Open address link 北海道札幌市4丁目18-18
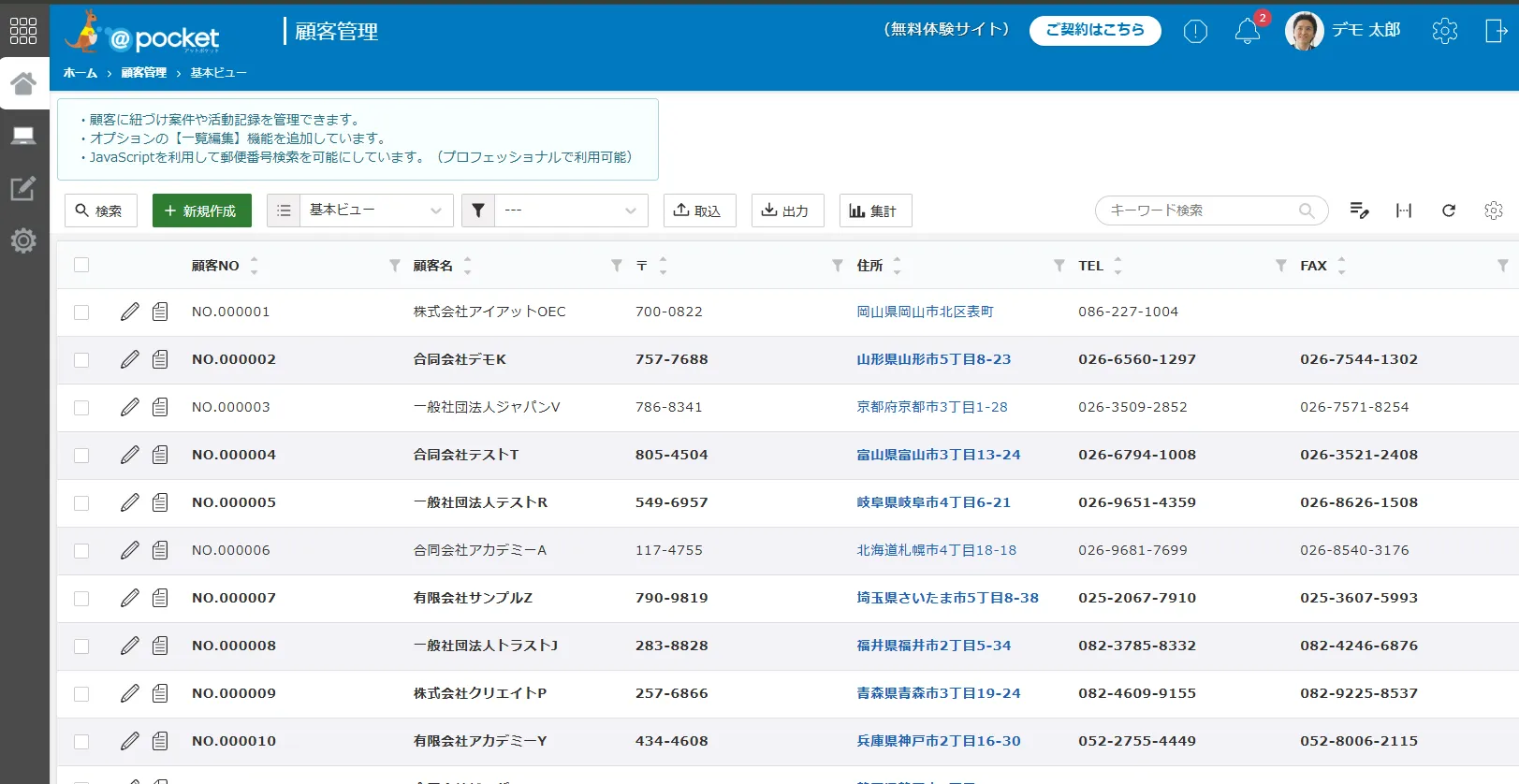The height and width of the screenshot is (784, 1519). coord(937,550)
